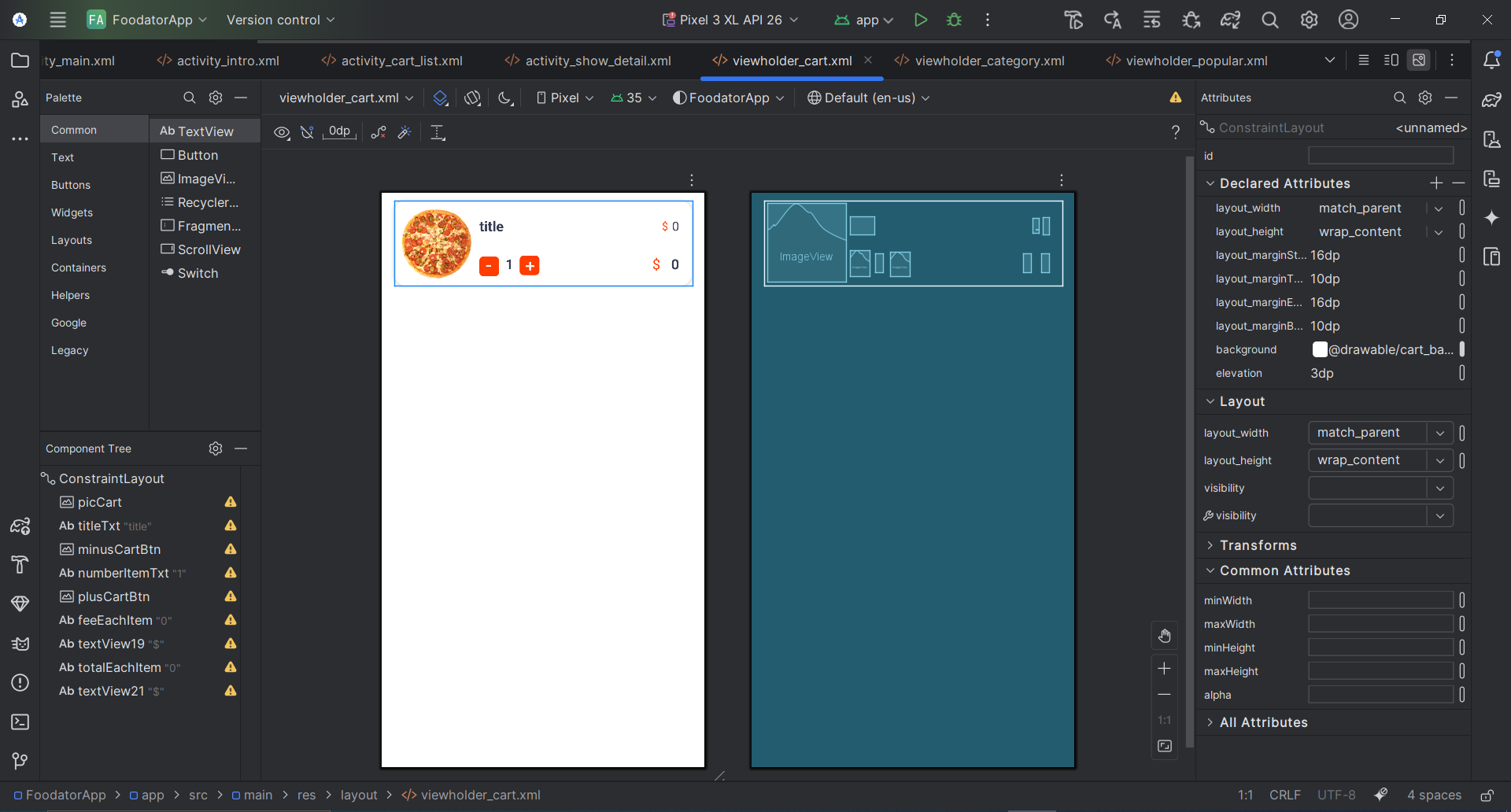Open the Project folder tool window

20,61
